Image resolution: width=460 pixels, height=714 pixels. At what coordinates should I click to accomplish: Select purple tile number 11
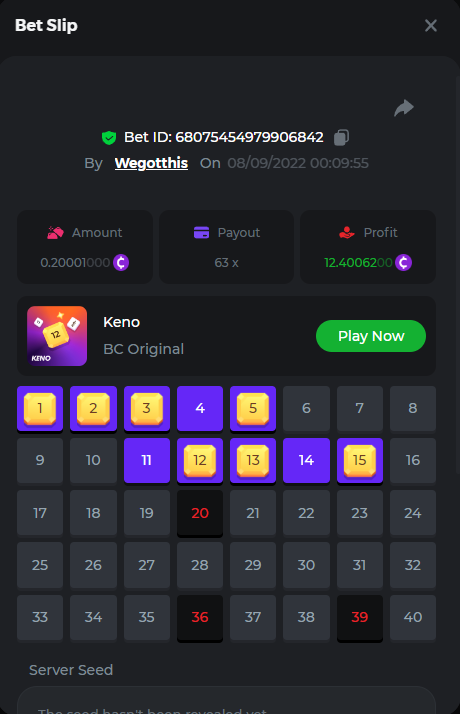pos(147,460)
